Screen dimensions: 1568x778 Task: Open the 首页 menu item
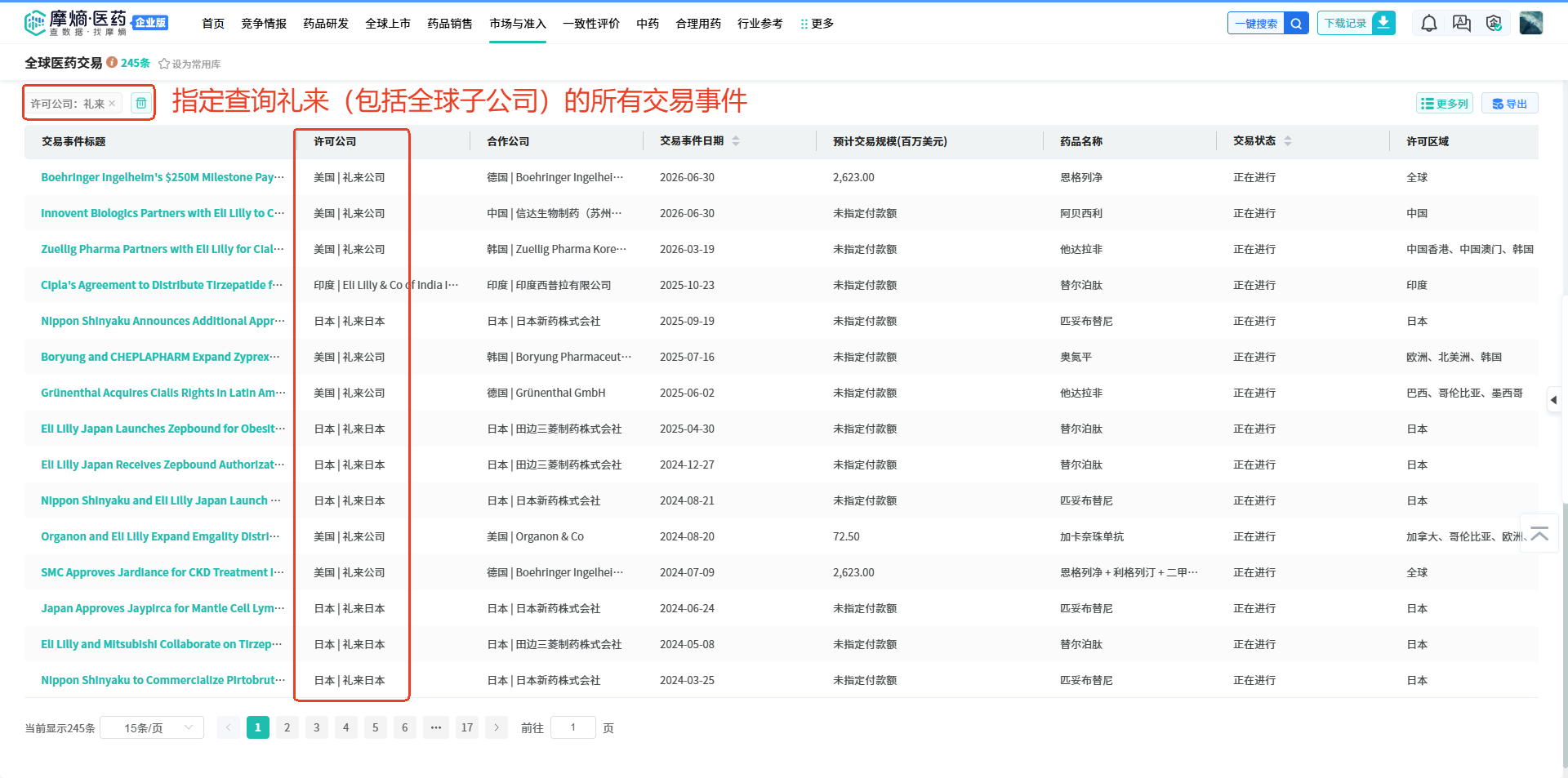click(213, 24)
